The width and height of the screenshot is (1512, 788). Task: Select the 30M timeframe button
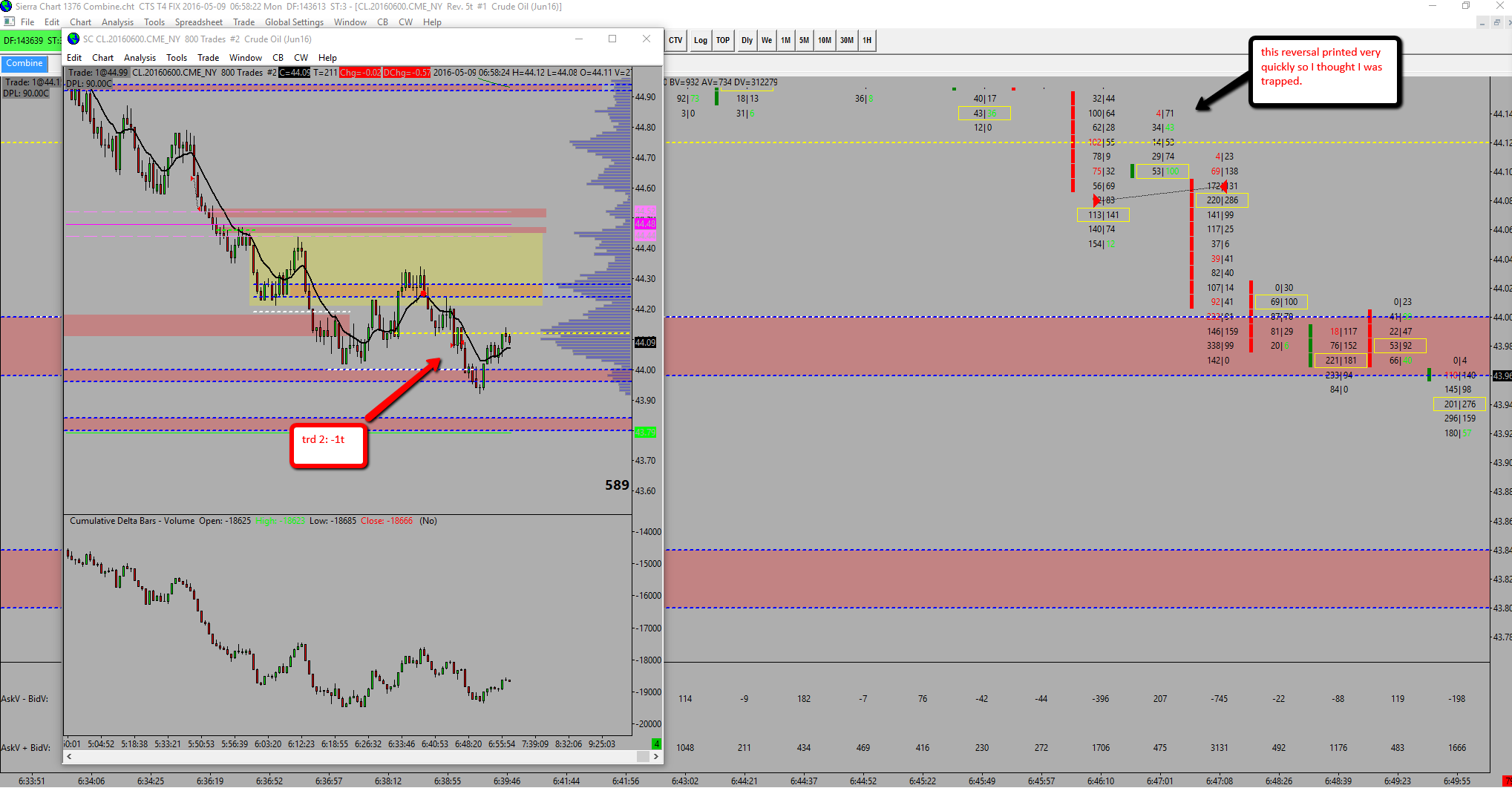tap(847, 41)
